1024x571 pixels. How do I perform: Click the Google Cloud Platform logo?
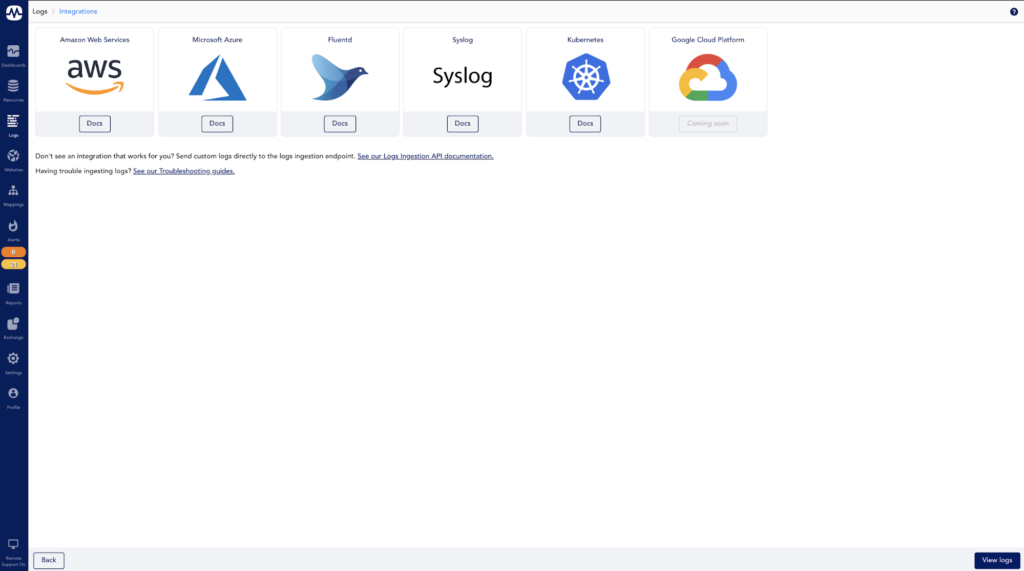coord(708,78)
